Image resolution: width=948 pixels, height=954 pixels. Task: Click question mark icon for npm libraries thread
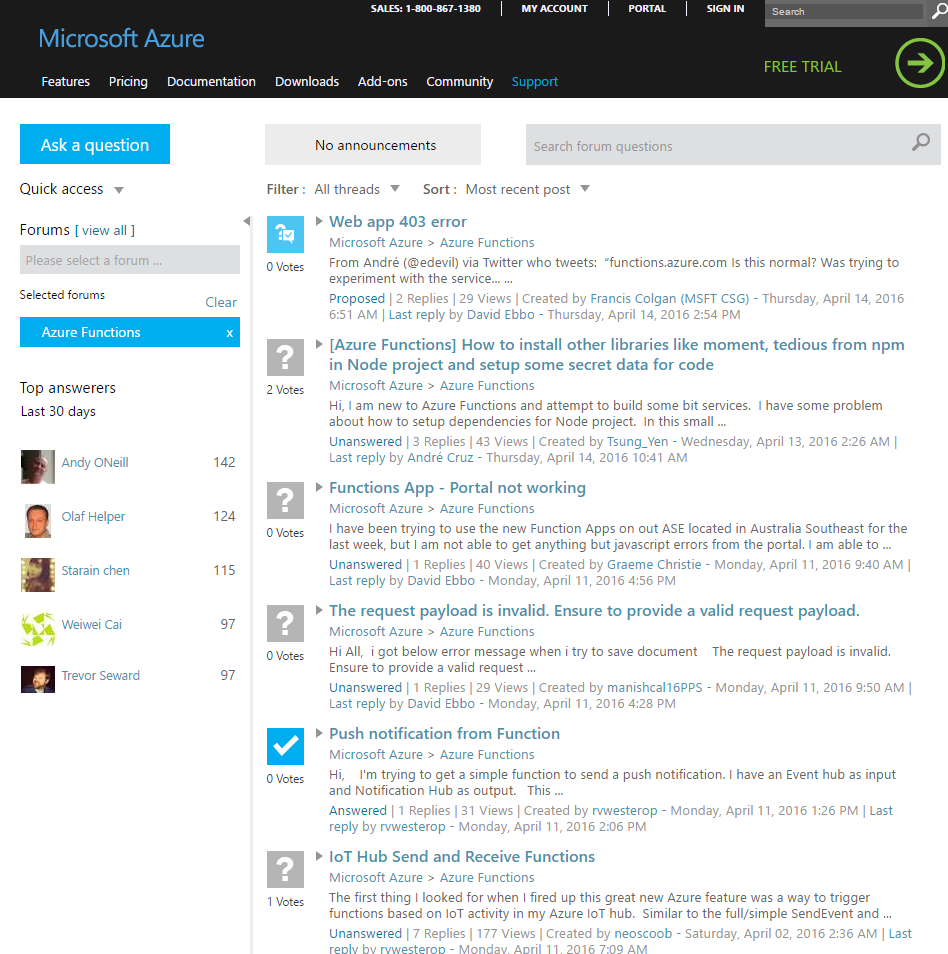click(285, 357)
